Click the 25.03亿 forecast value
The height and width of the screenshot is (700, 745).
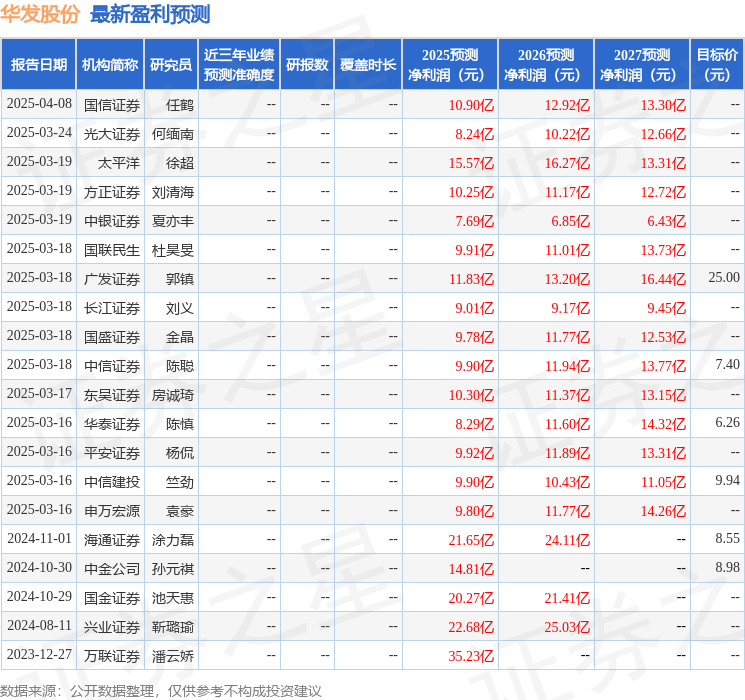[567, 627]
